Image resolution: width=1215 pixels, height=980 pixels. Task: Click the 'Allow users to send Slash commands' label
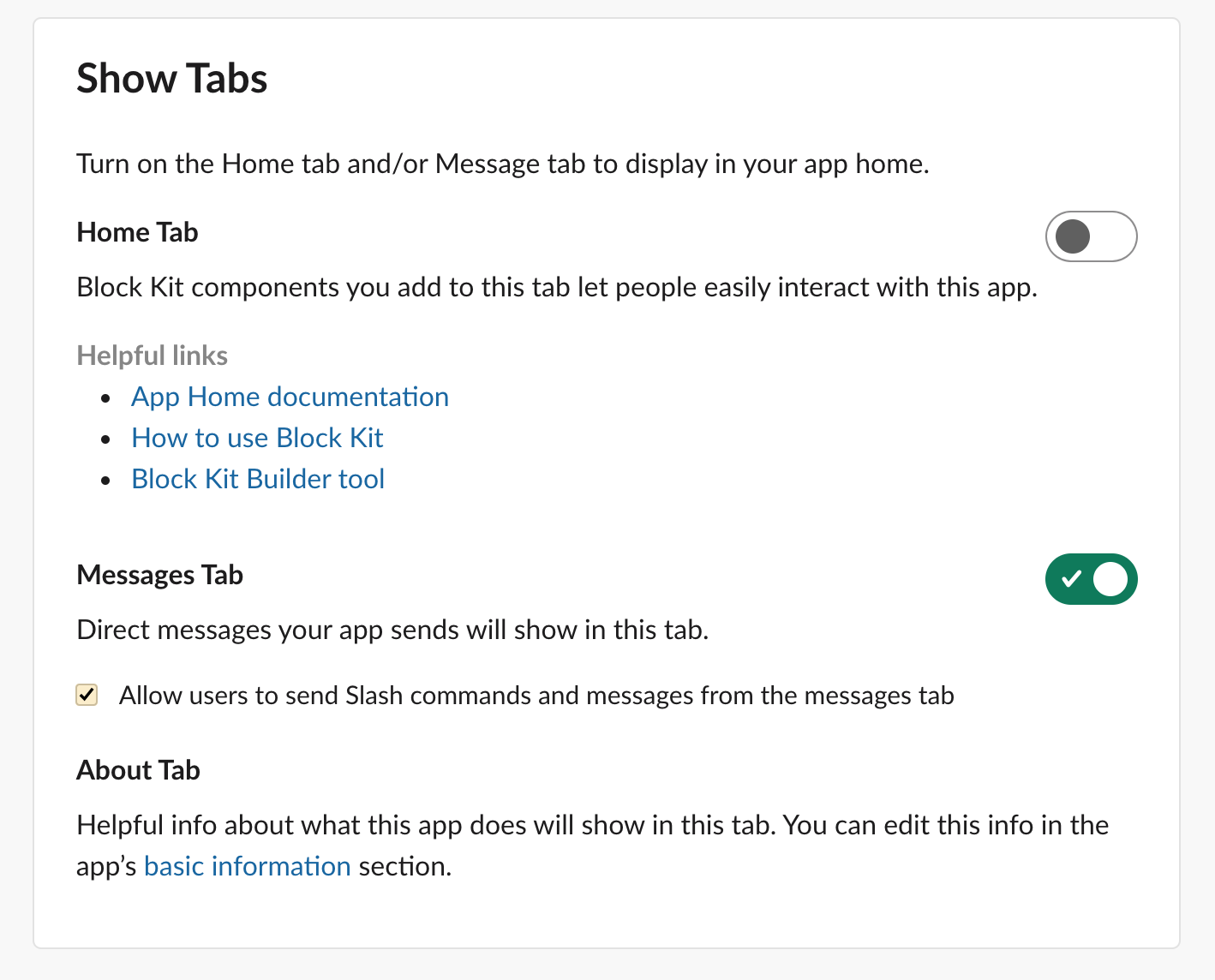[536, 696]
